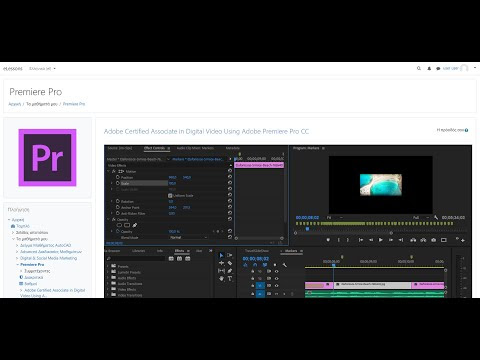This screenshot has width=480, height=360.
Task: Click the Go to Out button
Action: coord(401,240)
